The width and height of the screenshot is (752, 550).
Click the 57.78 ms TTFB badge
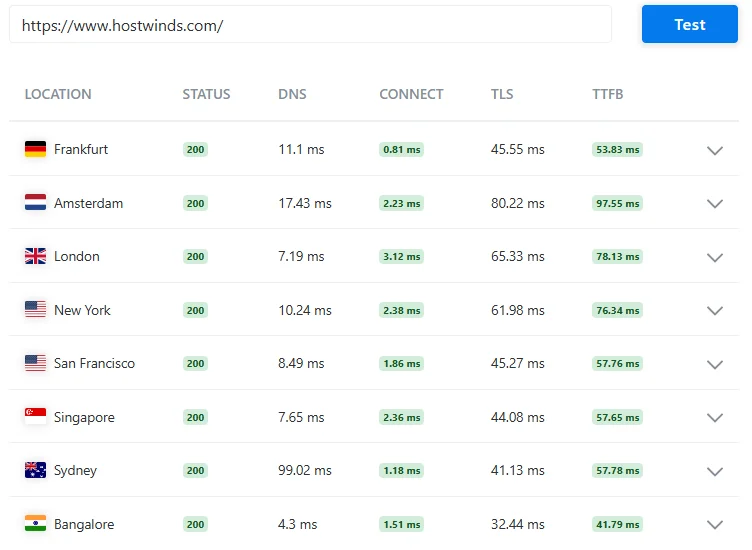pyautogui.click(x=617, y=470)
